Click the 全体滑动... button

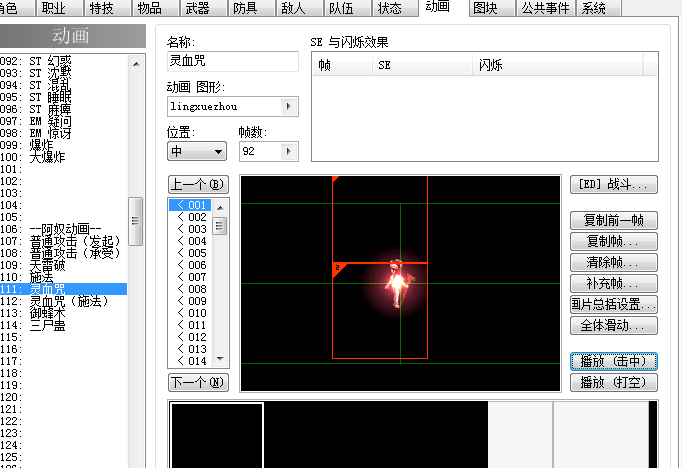[614, 325]
